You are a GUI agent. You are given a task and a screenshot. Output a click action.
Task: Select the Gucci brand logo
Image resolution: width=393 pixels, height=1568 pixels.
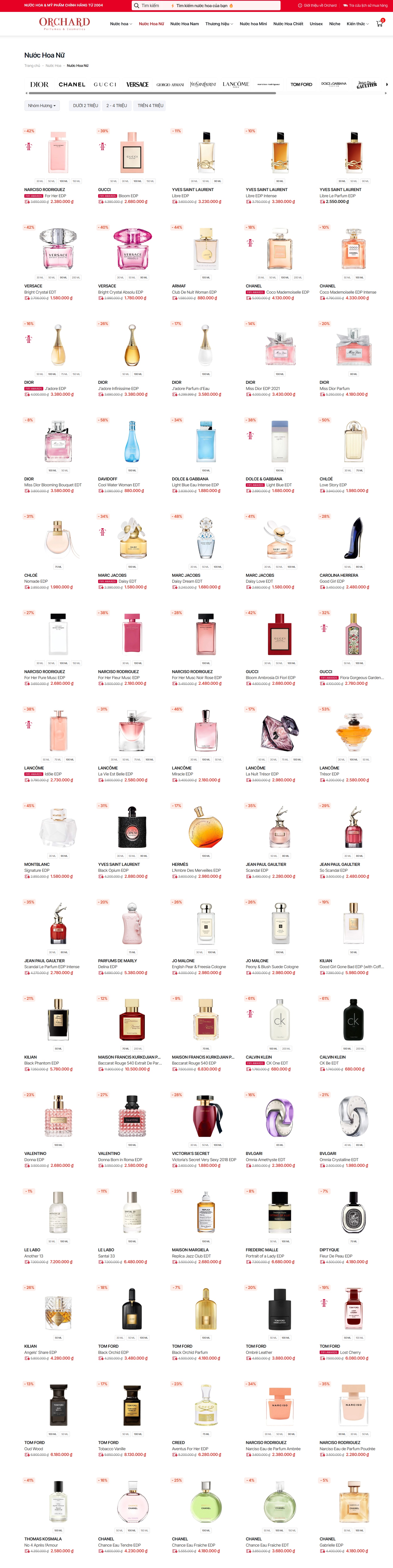pos(105,85)
